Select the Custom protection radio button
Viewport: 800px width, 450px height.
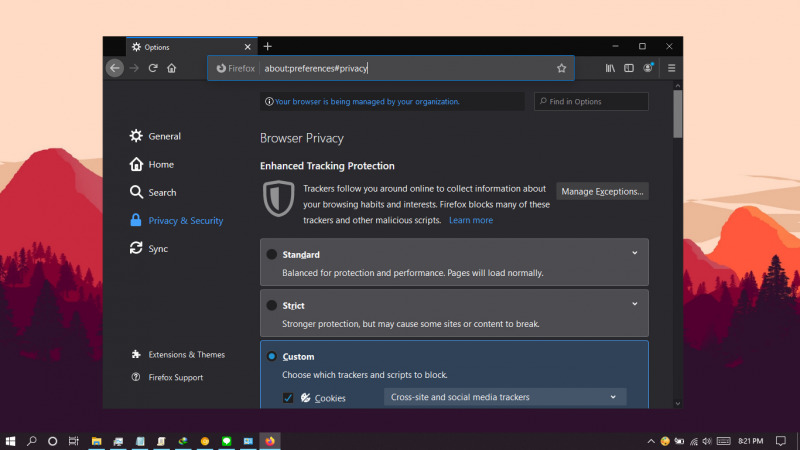(x=271, y=356)
